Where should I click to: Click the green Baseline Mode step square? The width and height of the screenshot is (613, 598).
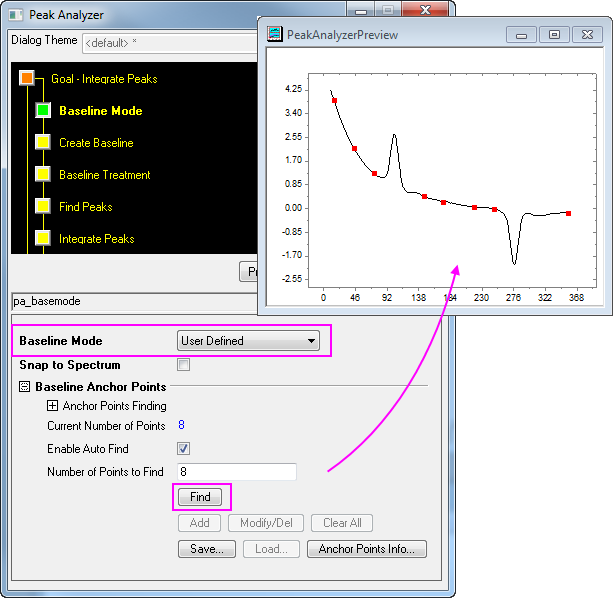43,110
